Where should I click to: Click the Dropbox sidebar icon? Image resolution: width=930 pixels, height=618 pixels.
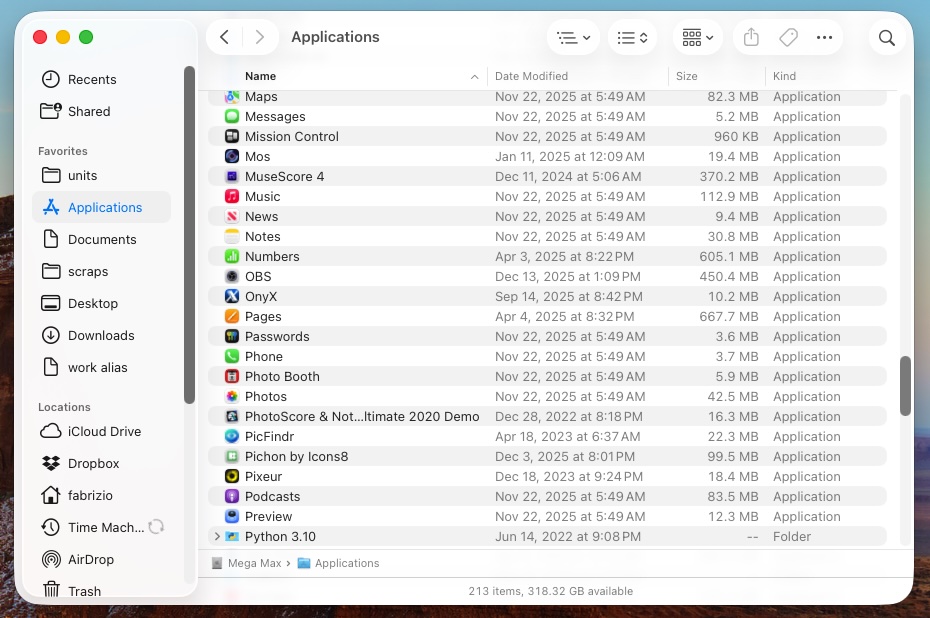point(51,463)
